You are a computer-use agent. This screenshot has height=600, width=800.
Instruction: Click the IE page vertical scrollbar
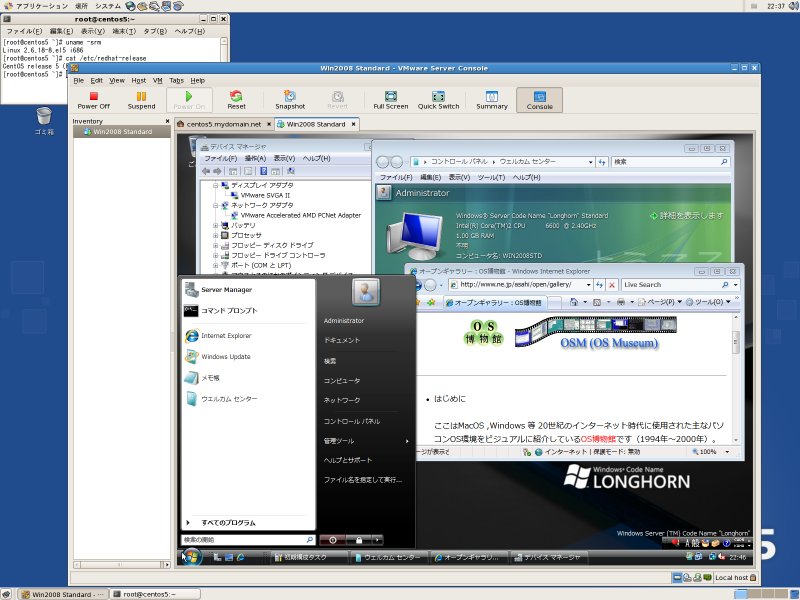[x=736, y=378]
